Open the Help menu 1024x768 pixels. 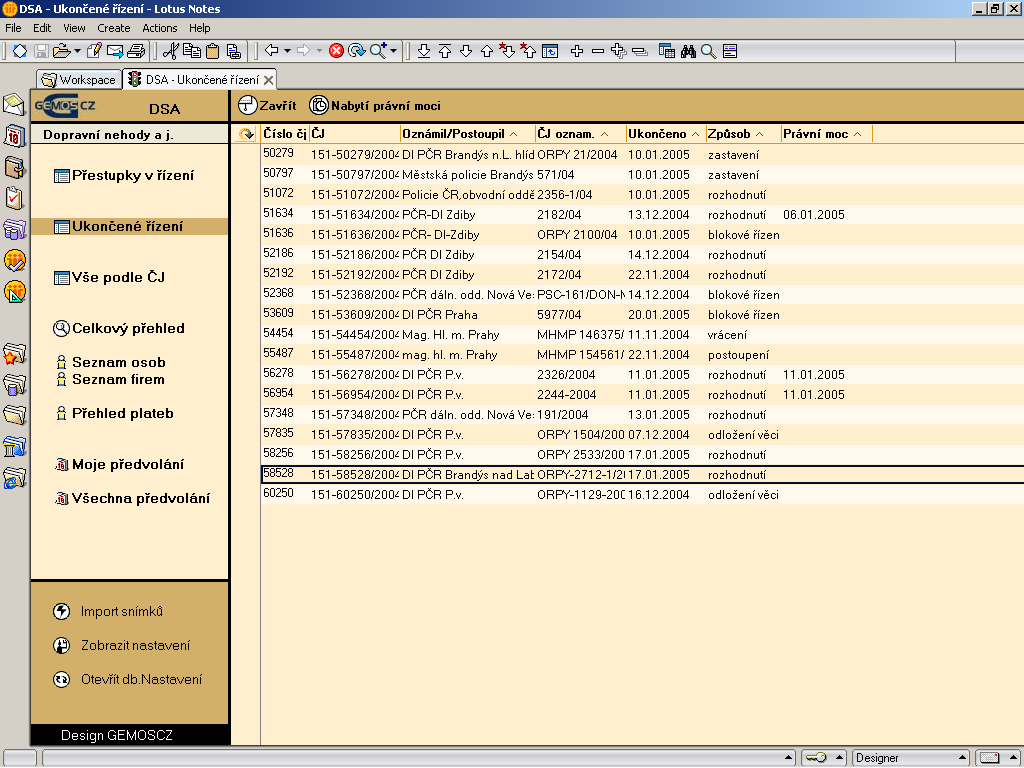[x=199, y=28]
